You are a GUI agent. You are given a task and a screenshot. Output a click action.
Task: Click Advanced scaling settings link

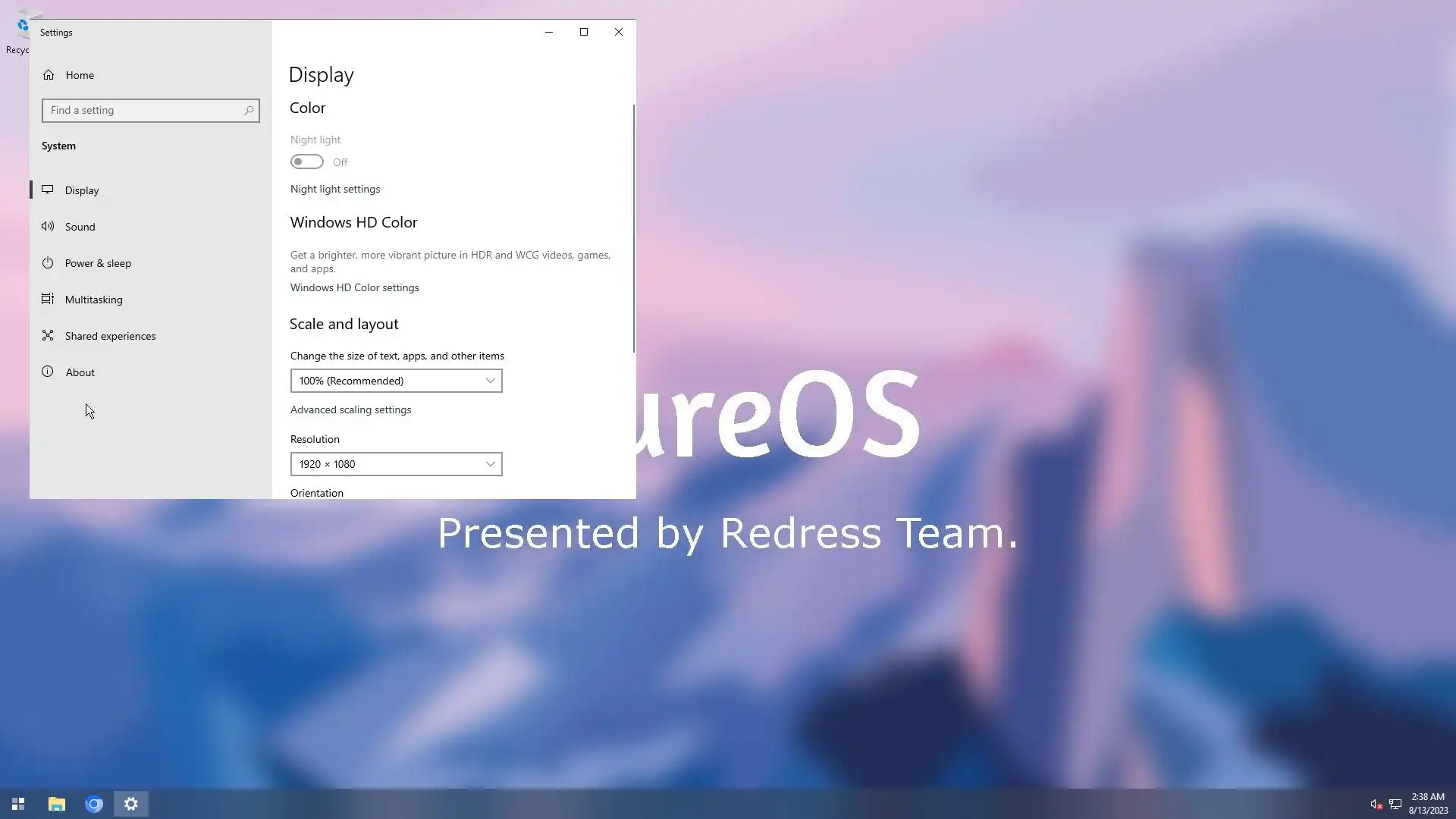(350, 409)
